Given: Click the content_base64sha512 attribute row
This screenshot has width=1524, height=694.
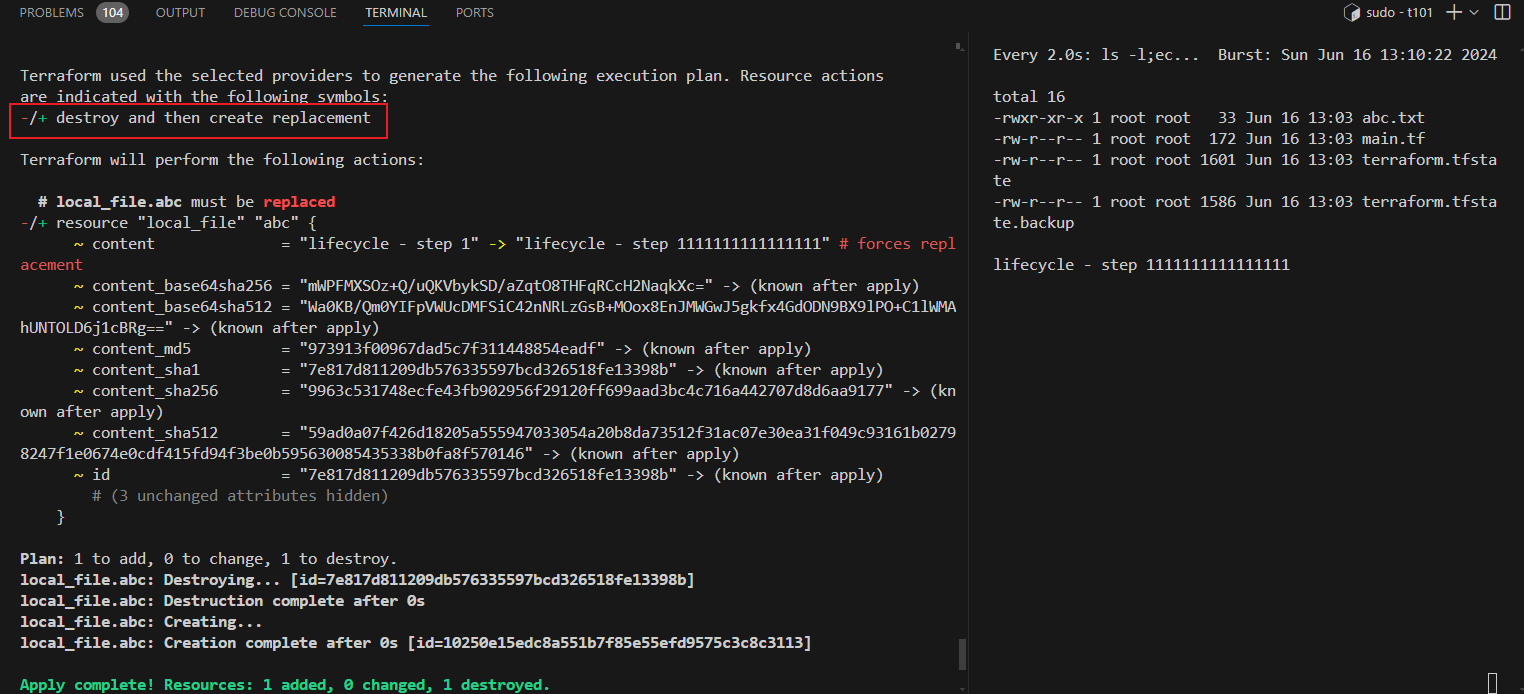Looking at the screenshot, I should [488, 317].
